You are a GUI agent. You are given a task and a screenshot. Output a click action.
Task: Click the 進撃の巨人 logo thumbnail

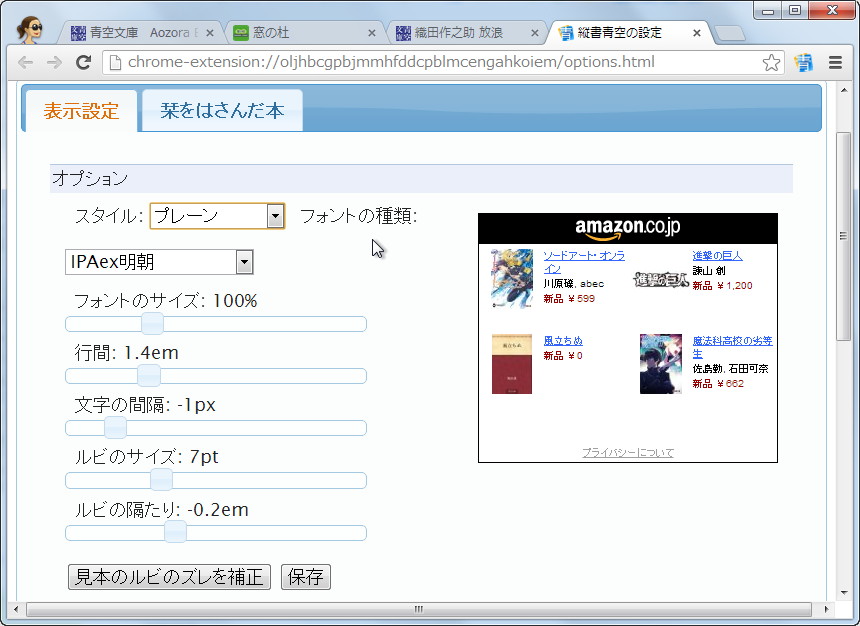pyautogui.click(x=661, y=280)
